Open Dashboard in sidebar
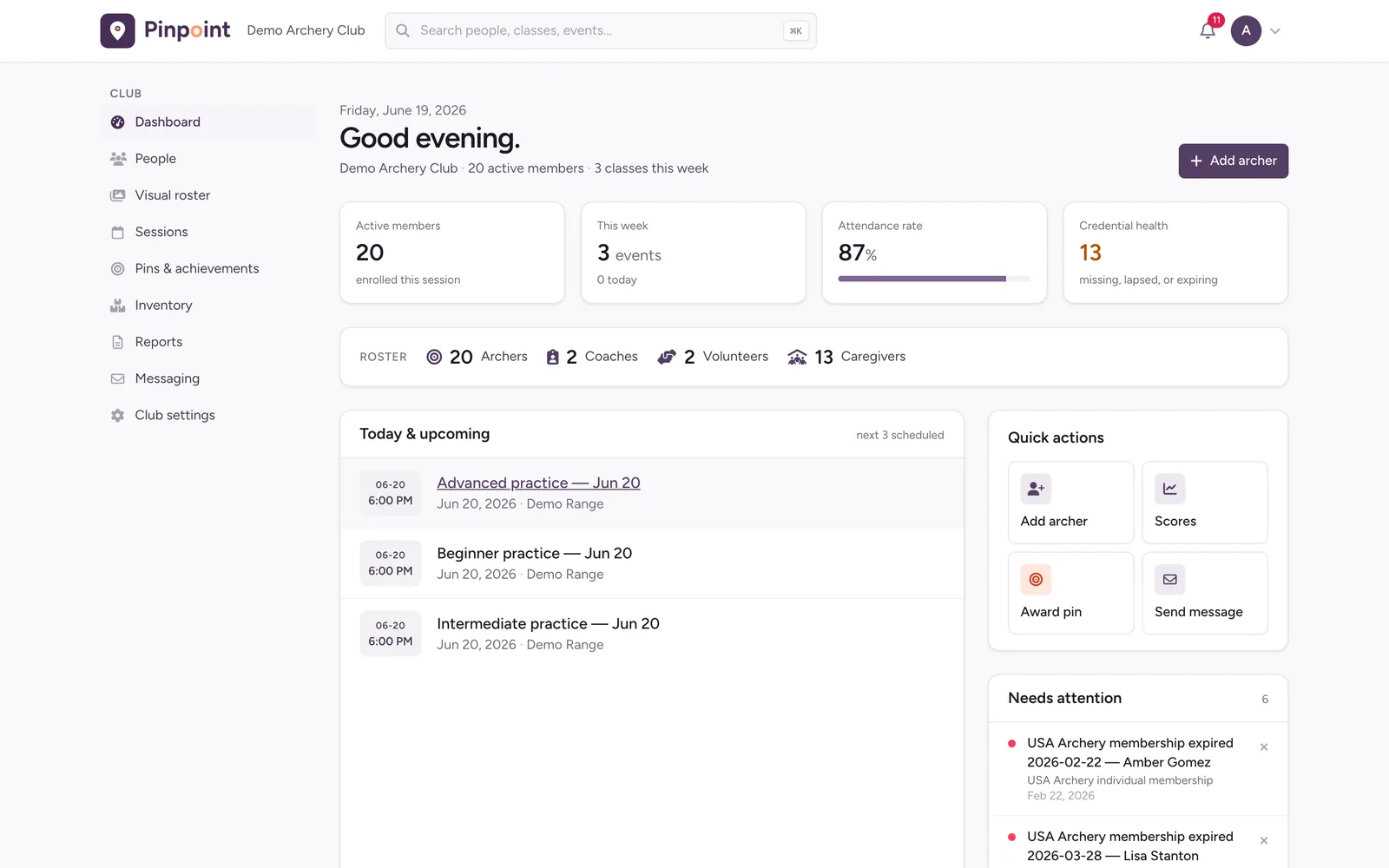Viewport: 1389px width, 868px height. click(x=208, y=122)
